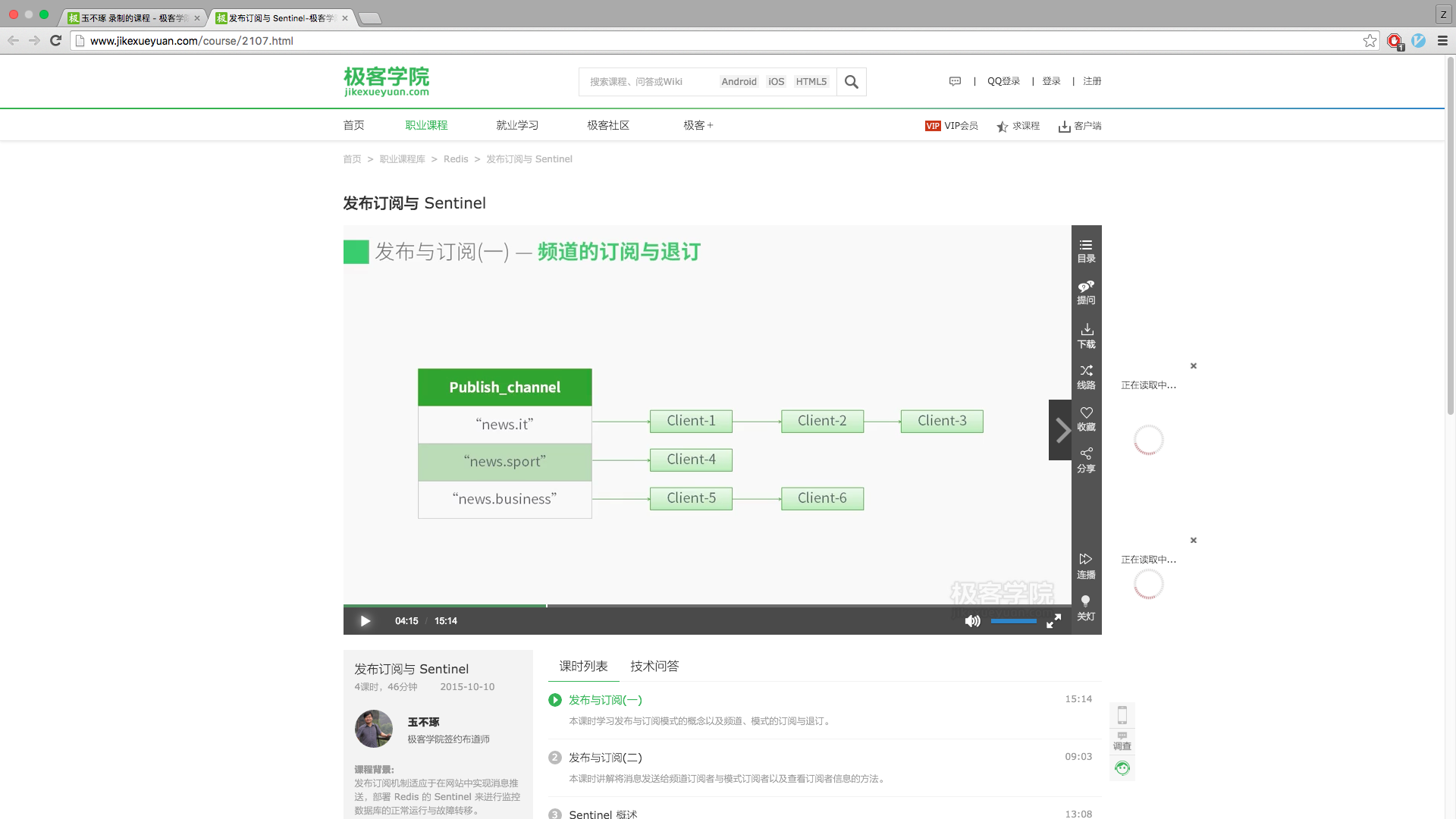Click the 下载 download icon
The width and height of the screenshot is (1456, 819).
pos(1086,335)
